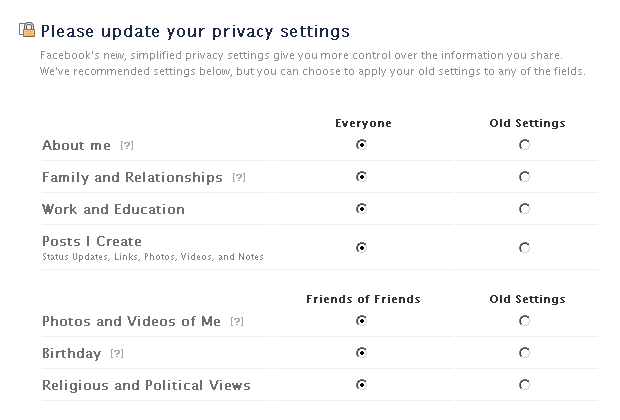Select Everyone for Posts I Create
Screen dimensions: 620x420
pyautogui.click(x=361, y=247)
